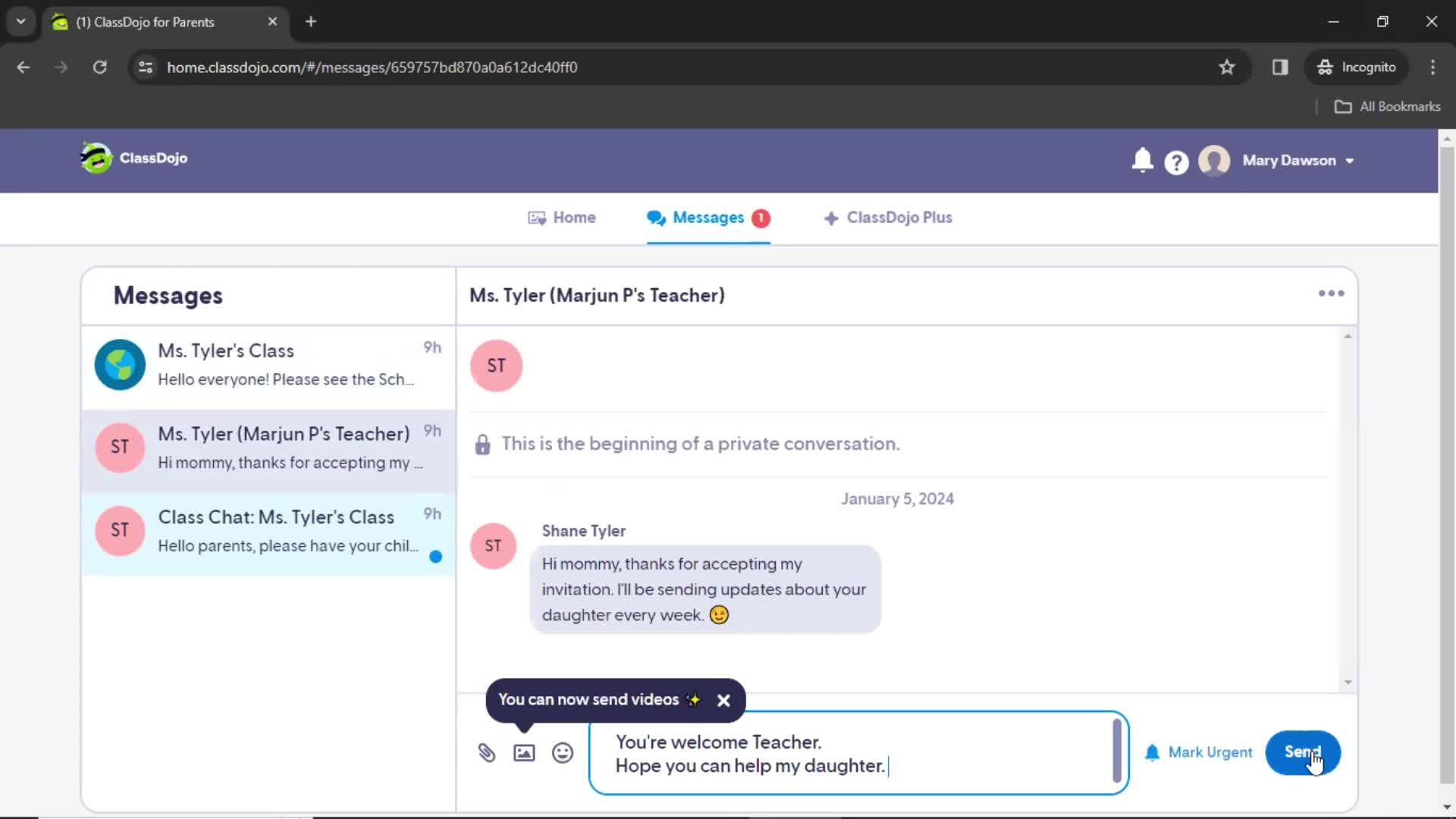
Task: Open the Messages tab
Action: 708,218
